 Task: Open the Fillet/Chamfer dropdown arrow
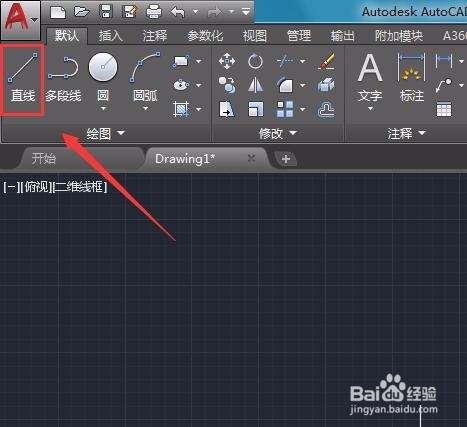(x=303, y=85)
